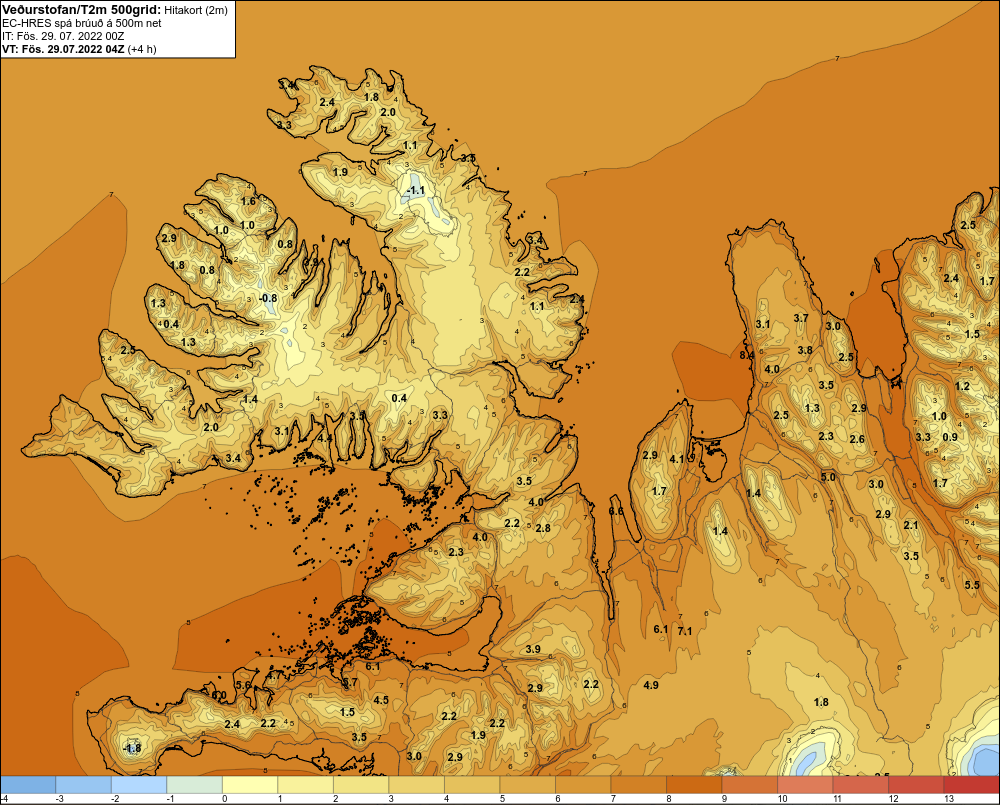
Task: Click the '0.9' temperature value
Action: coord(950,437)
